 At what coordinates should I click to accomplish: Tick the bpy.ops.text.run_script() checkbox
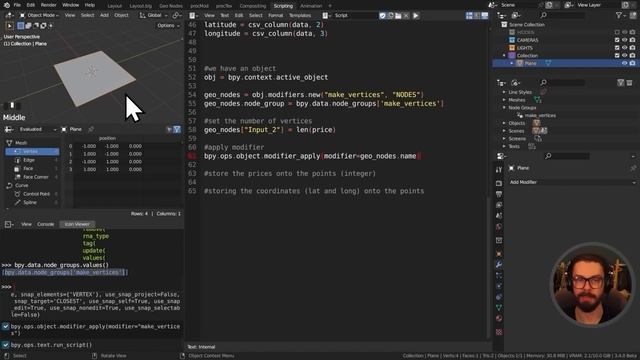pyautogui.click(x=5, y=345)
